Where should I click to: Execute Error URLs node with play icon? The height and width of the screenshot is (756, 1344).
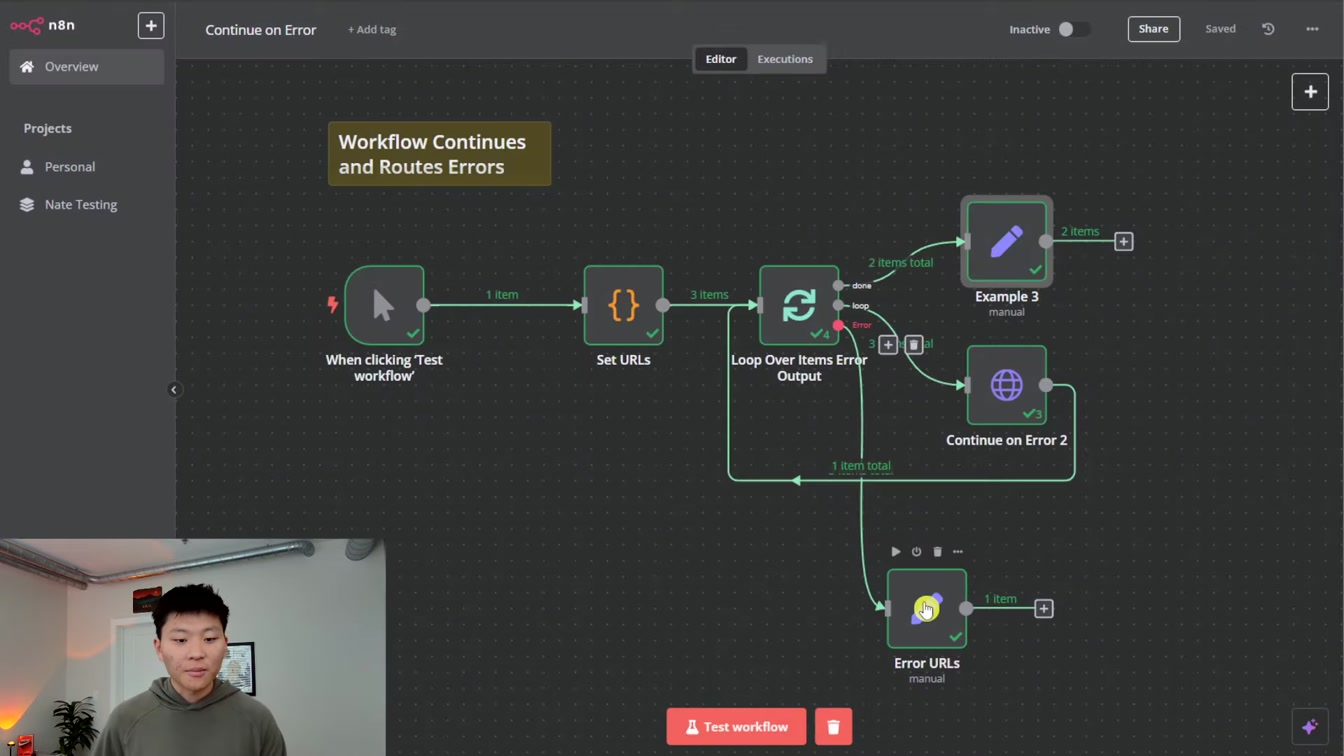895,551
